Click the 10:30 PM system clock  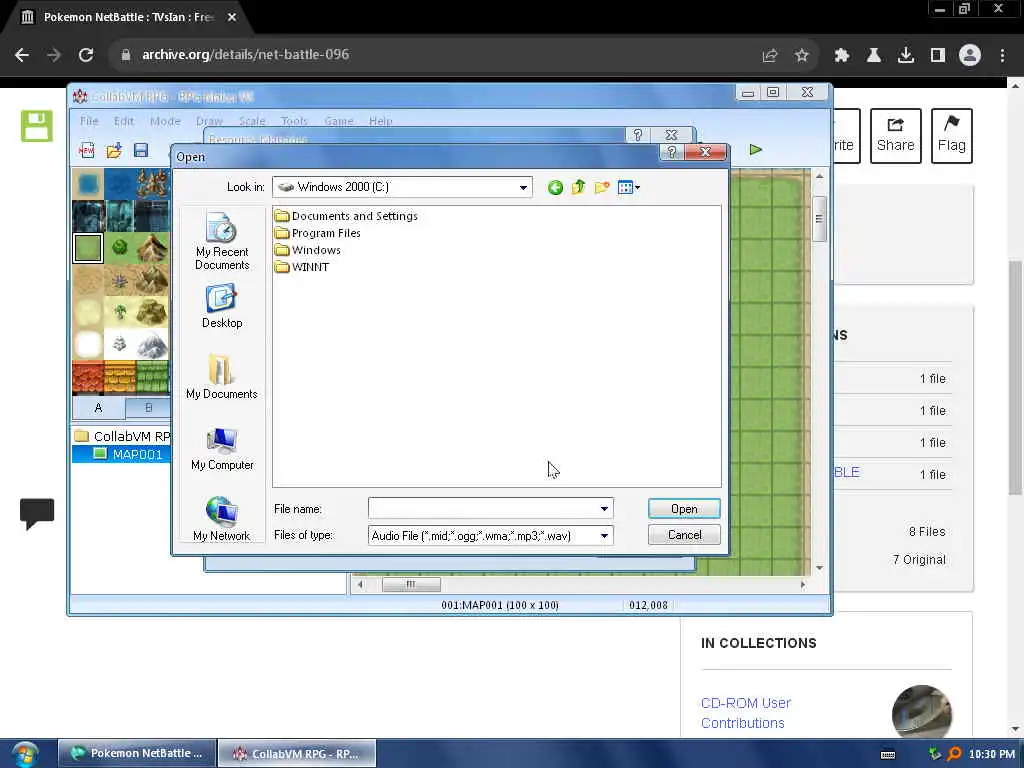[991, 754]
